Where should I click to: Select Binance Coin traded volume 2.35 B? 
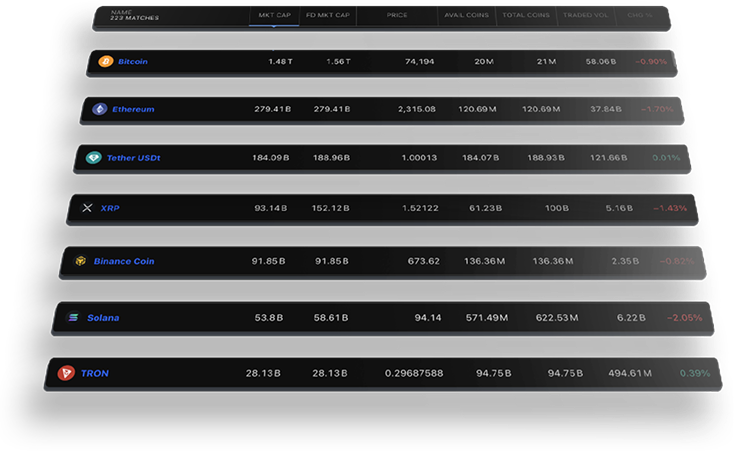pyautogui.click(x=625, y=261)
